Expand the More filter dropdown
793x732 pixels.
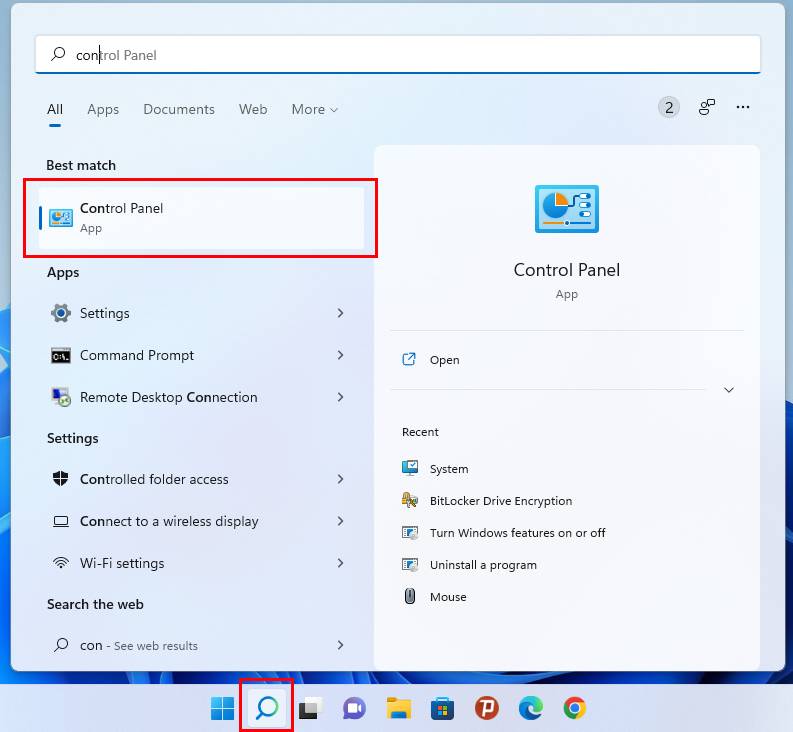[x=314, y=109]
